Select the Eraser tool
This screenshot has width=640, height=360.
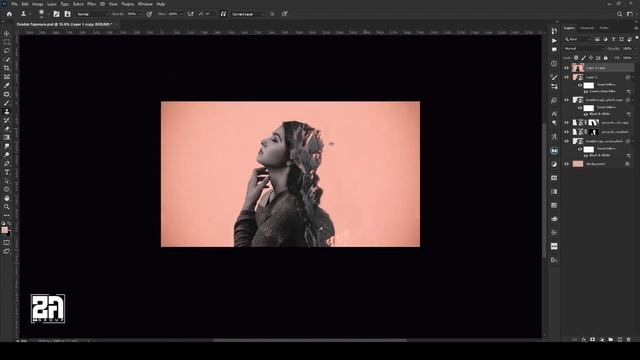coord(7,129)
